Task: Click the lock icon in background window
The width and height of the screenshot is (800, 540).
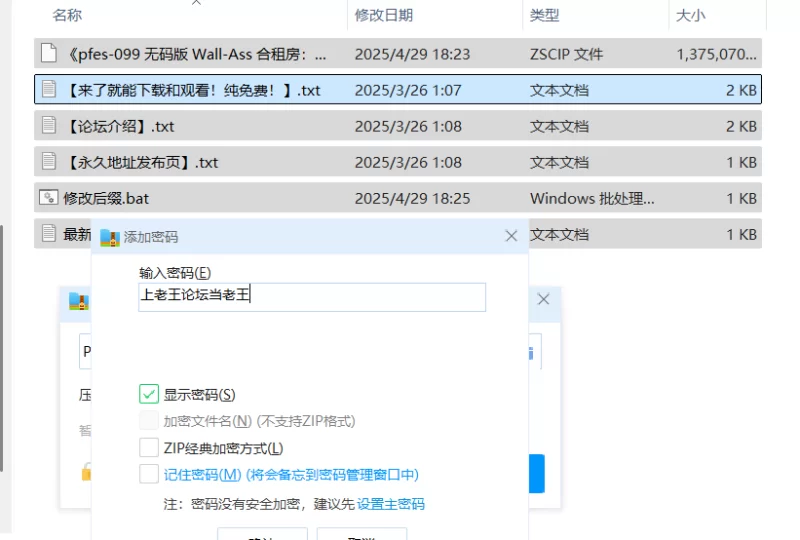Action: 86,472
